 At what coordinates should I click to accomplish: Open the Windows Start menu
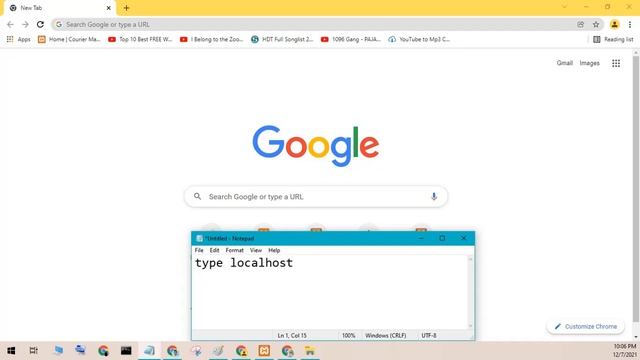[x=11, y=351]
